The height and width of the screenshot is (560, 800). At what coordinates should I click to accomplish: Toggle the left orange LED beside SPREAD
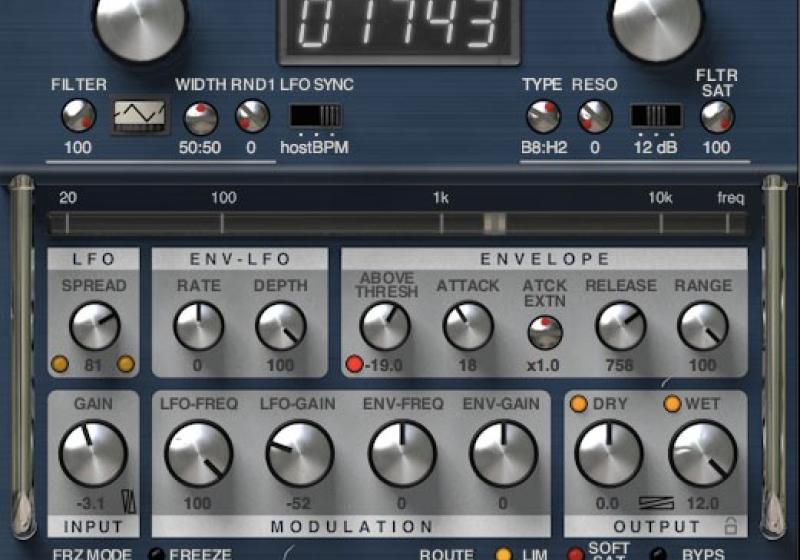click(x=60, y=364)
